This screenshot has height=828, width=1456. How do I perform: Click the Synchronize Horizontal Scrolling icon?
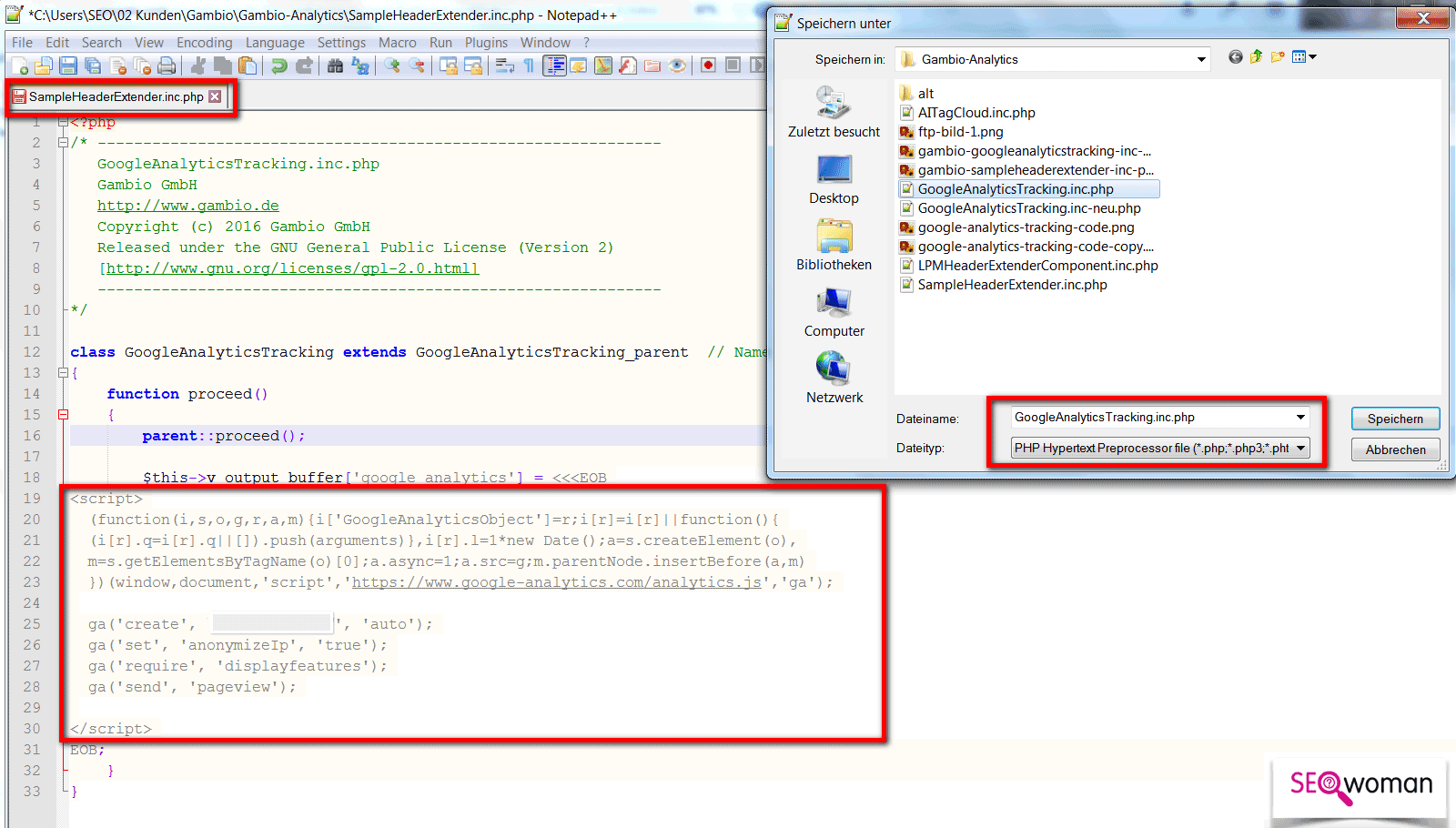[x=473, y=66]
